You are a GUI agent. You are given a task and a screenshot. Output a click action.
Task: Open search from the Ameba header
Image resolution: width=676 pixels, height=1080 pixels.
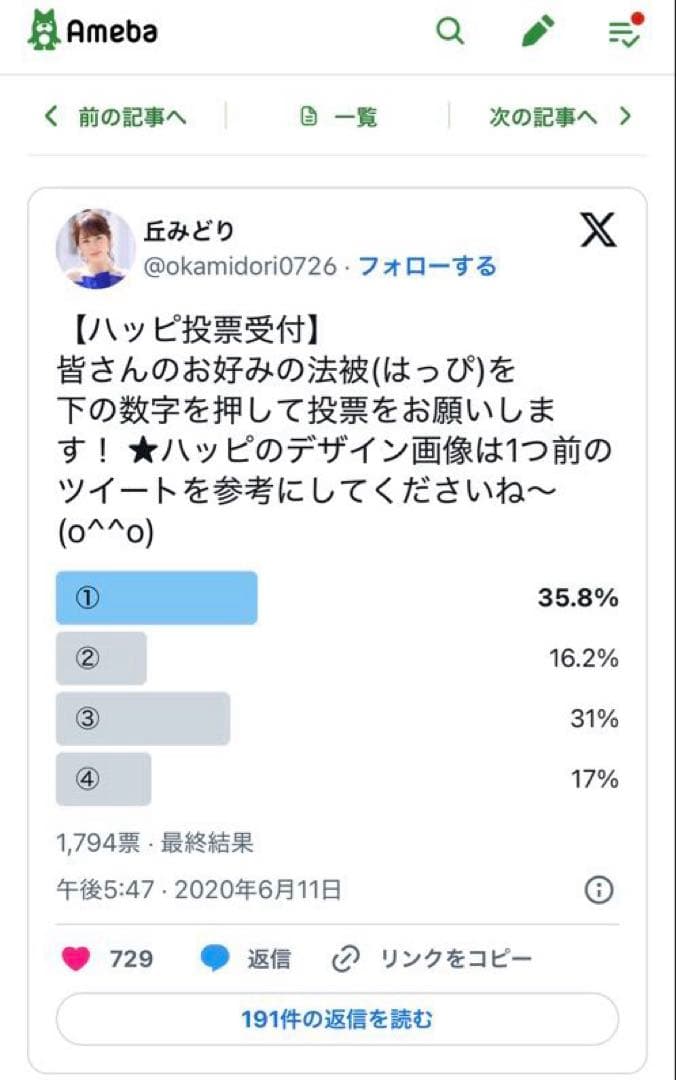(448, 31)
